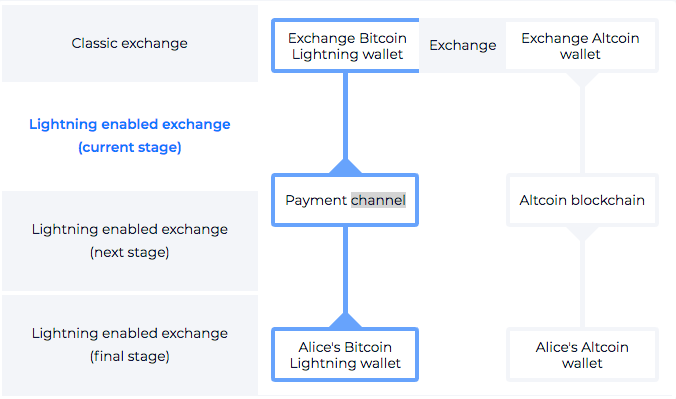This screenshot has height=399, width=676.
Task: Click blue line between channel and Alice's wallet
Action: pos(345,270)
